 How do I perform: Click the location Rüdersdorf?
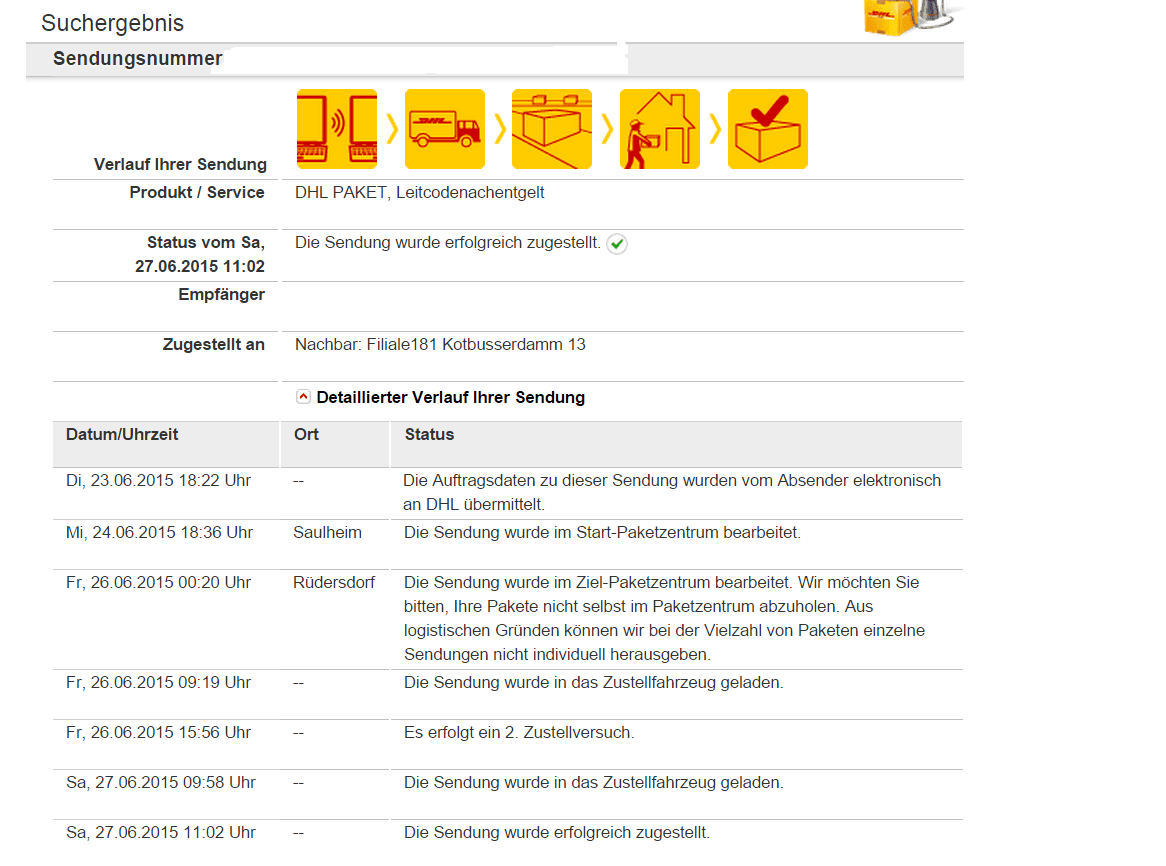click(334, 582)
